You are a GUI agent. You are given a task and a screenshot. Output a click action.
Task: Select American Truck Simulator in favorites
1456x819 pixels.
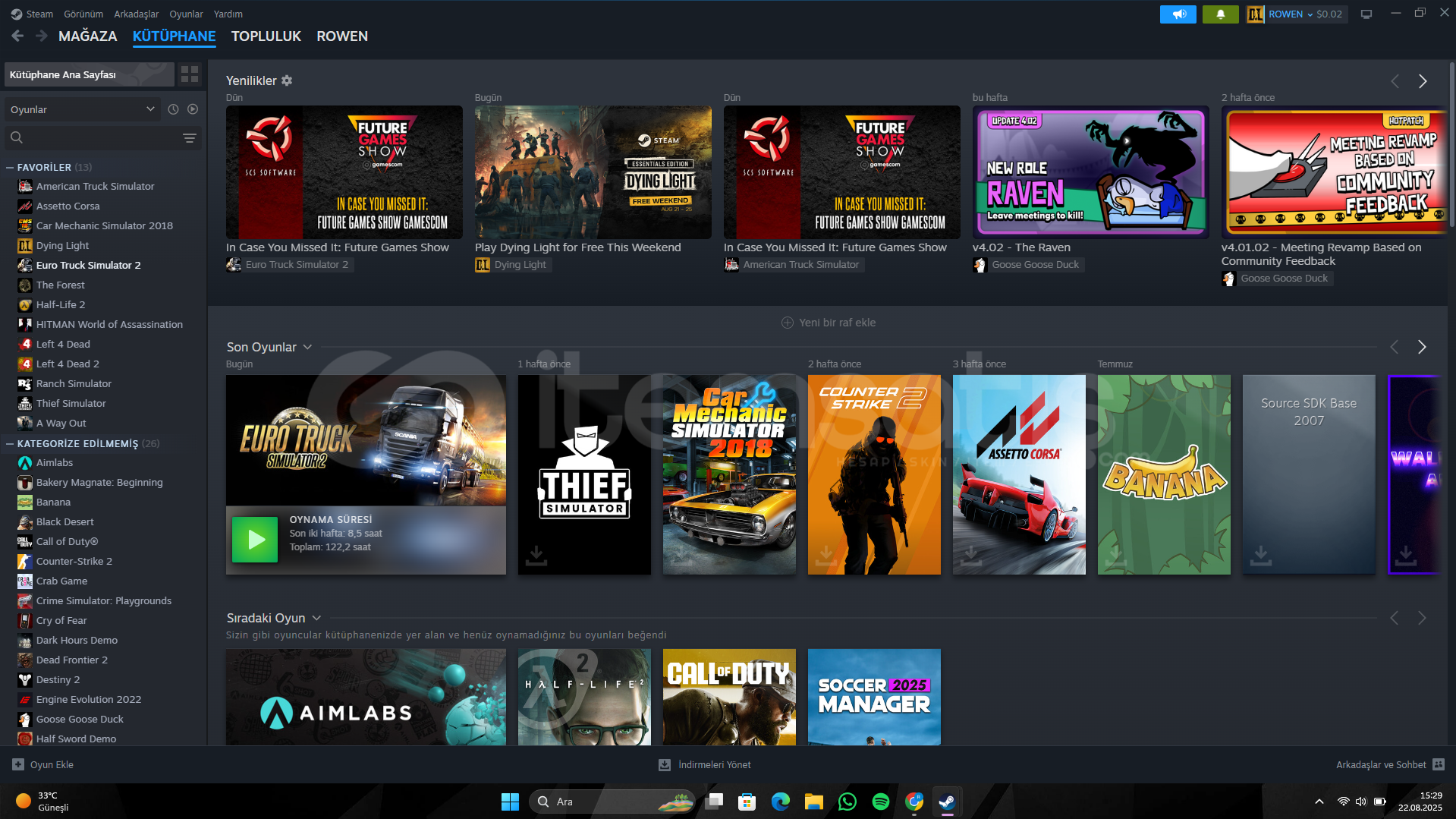(95, 186)
